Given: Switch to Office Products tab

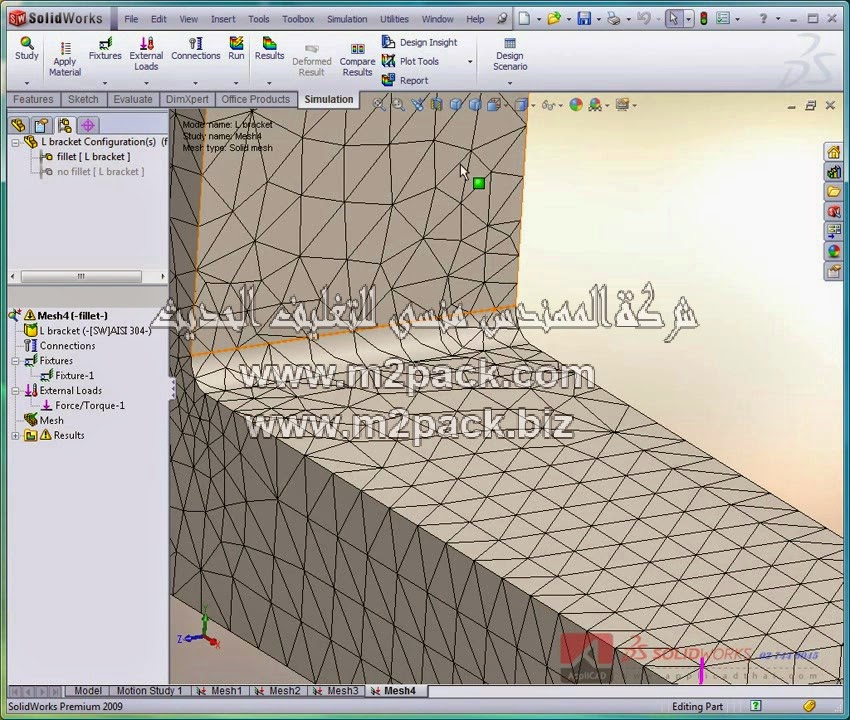Looking at the screenshot, I should coord(255,99).
